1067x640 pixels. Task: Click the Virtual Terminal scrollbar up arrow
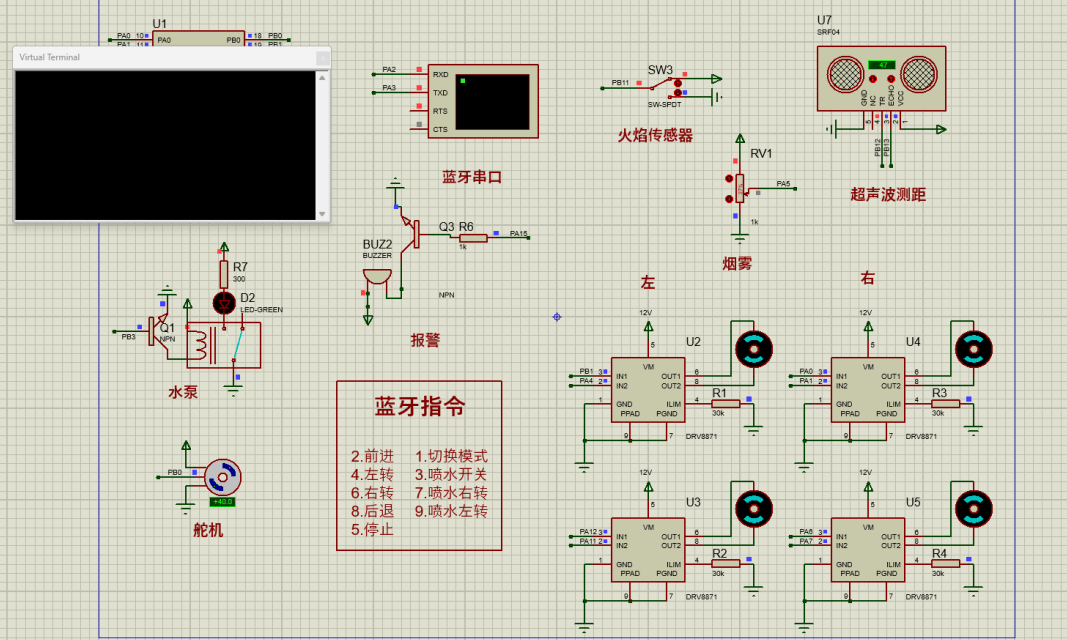322,79
